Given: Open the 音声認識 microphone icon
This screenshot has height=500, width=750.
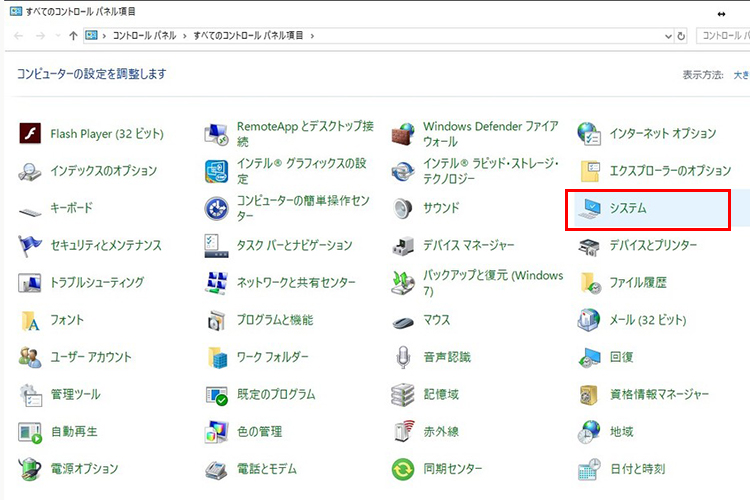Looking at the screenshot, I should [403, 357].
